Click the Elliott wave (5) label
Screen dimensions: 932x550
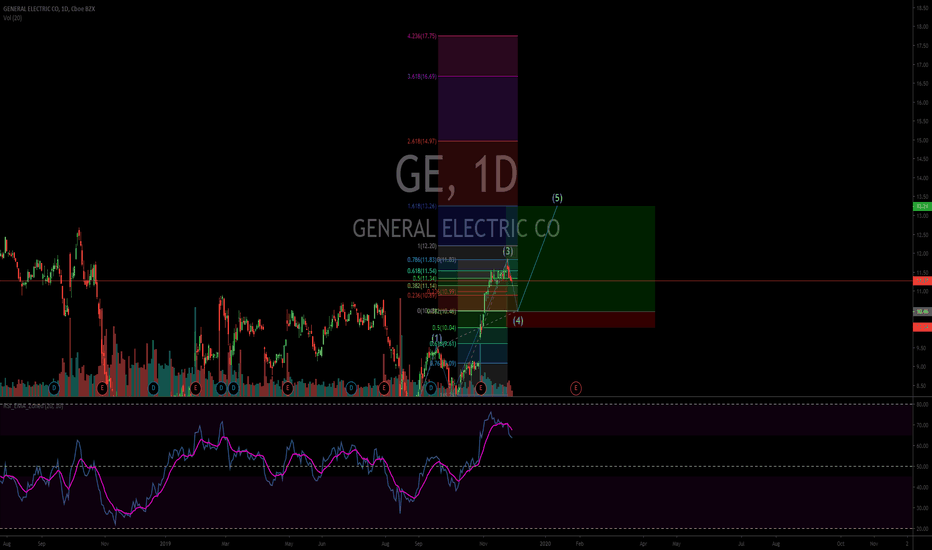point(557,197)
